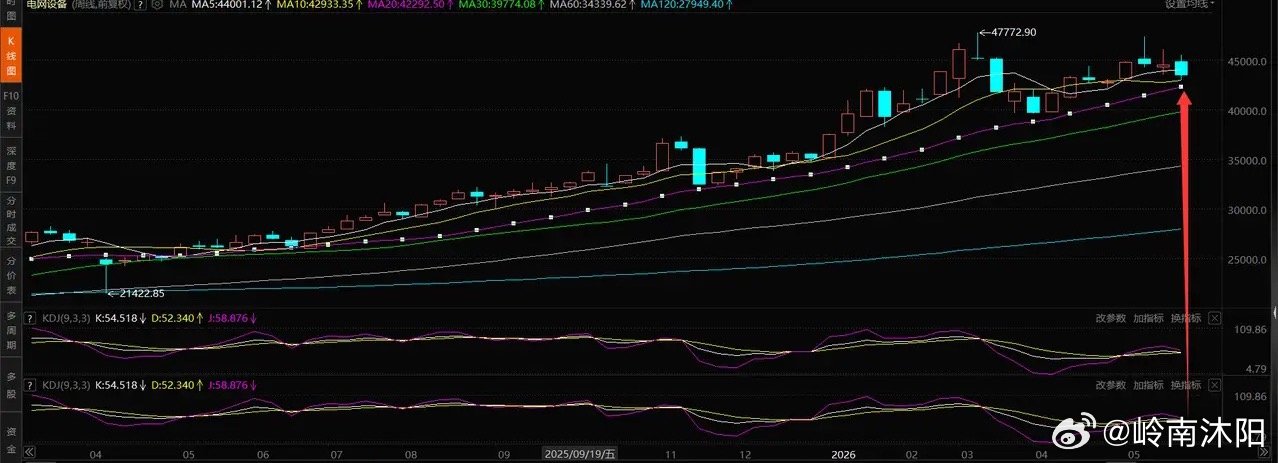Open 换指标 on the second KDJ panel
The width and height of the screenshot is (1278, 463).
pos(1185,385)
